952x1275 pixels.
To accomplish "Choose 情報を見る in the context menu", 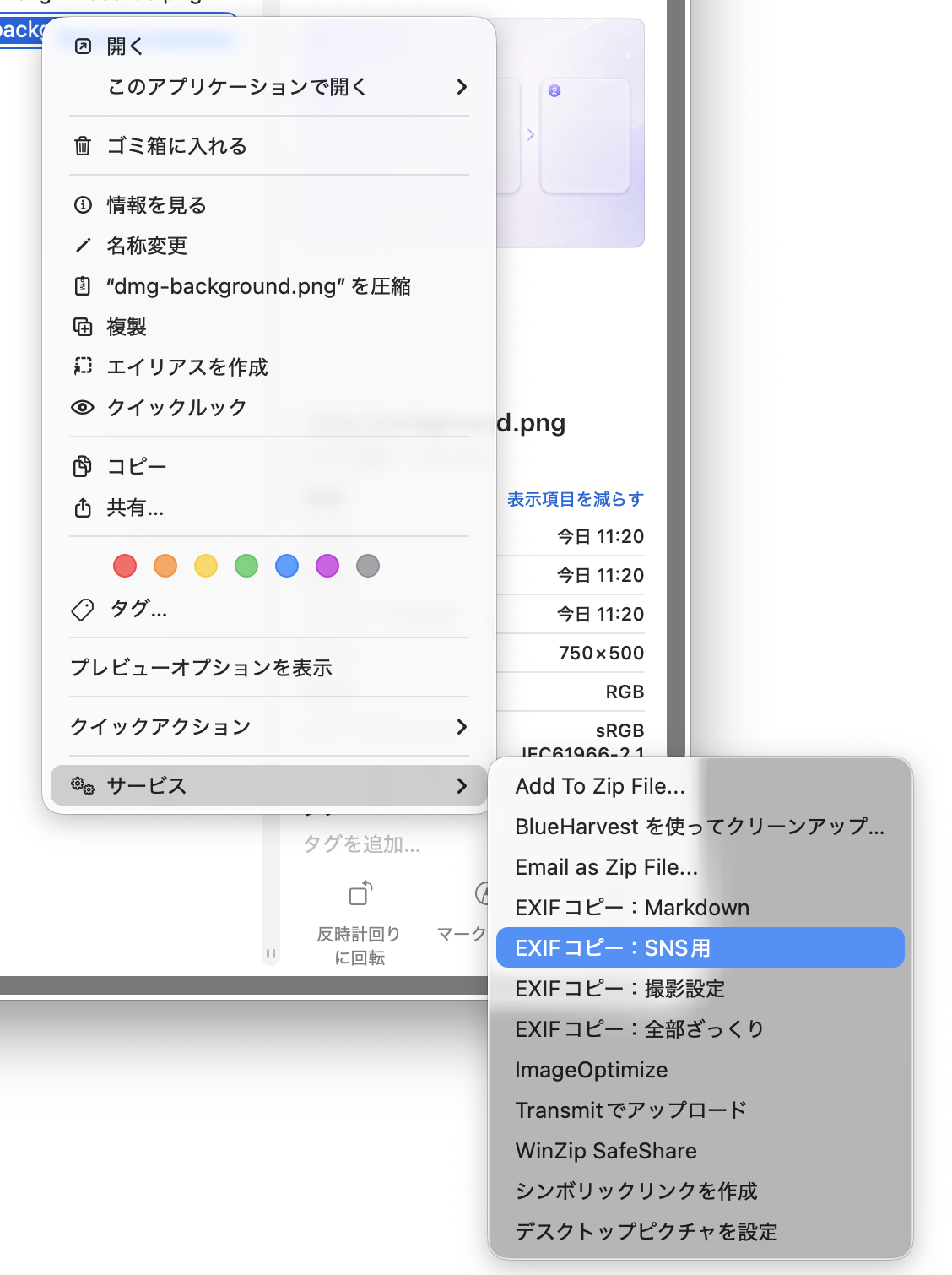I will [268, 205].
